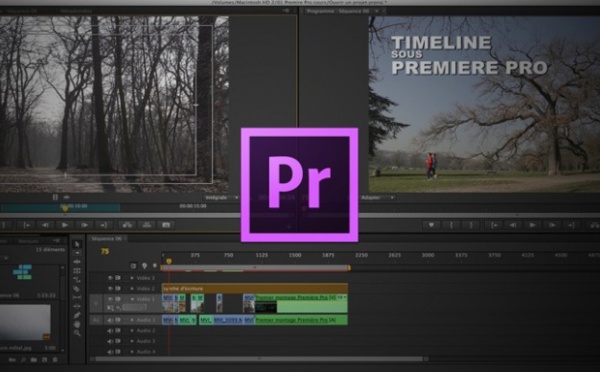Hide the Video 2 track output
600x372 pixels.
coord(110,289)
